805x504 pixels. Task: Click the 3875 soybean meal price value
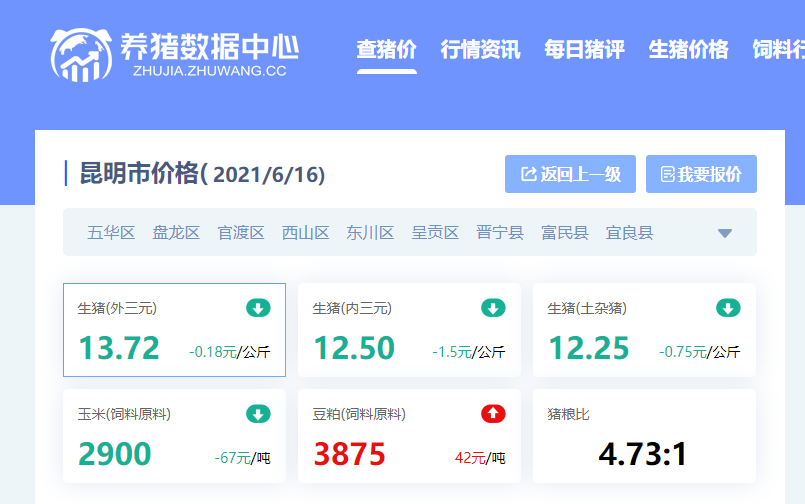coord(350,454)
